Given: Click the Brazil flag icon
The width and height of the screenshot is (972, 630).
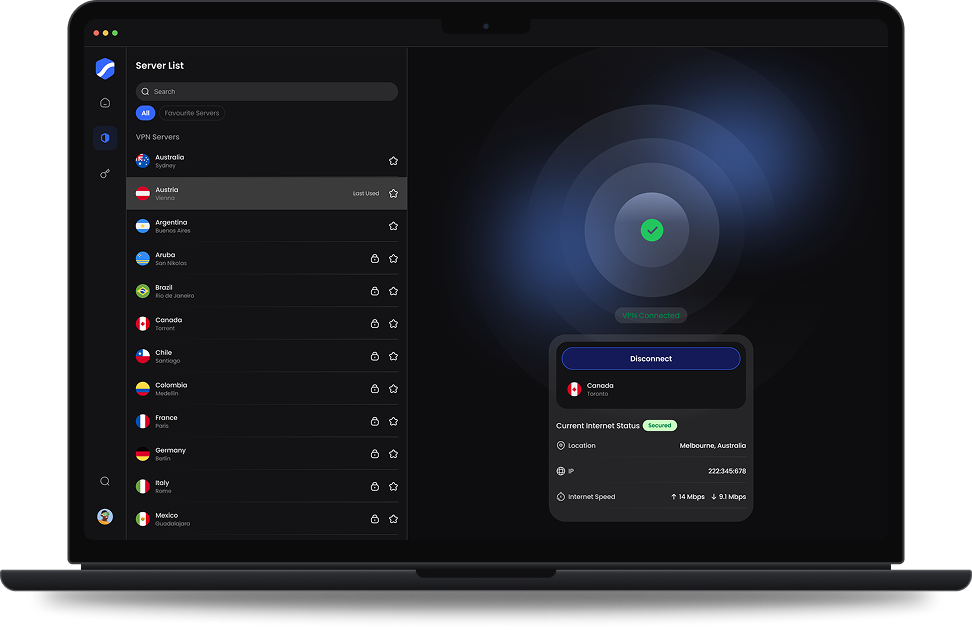Looking at the screenshot, I should pos(143,291).
